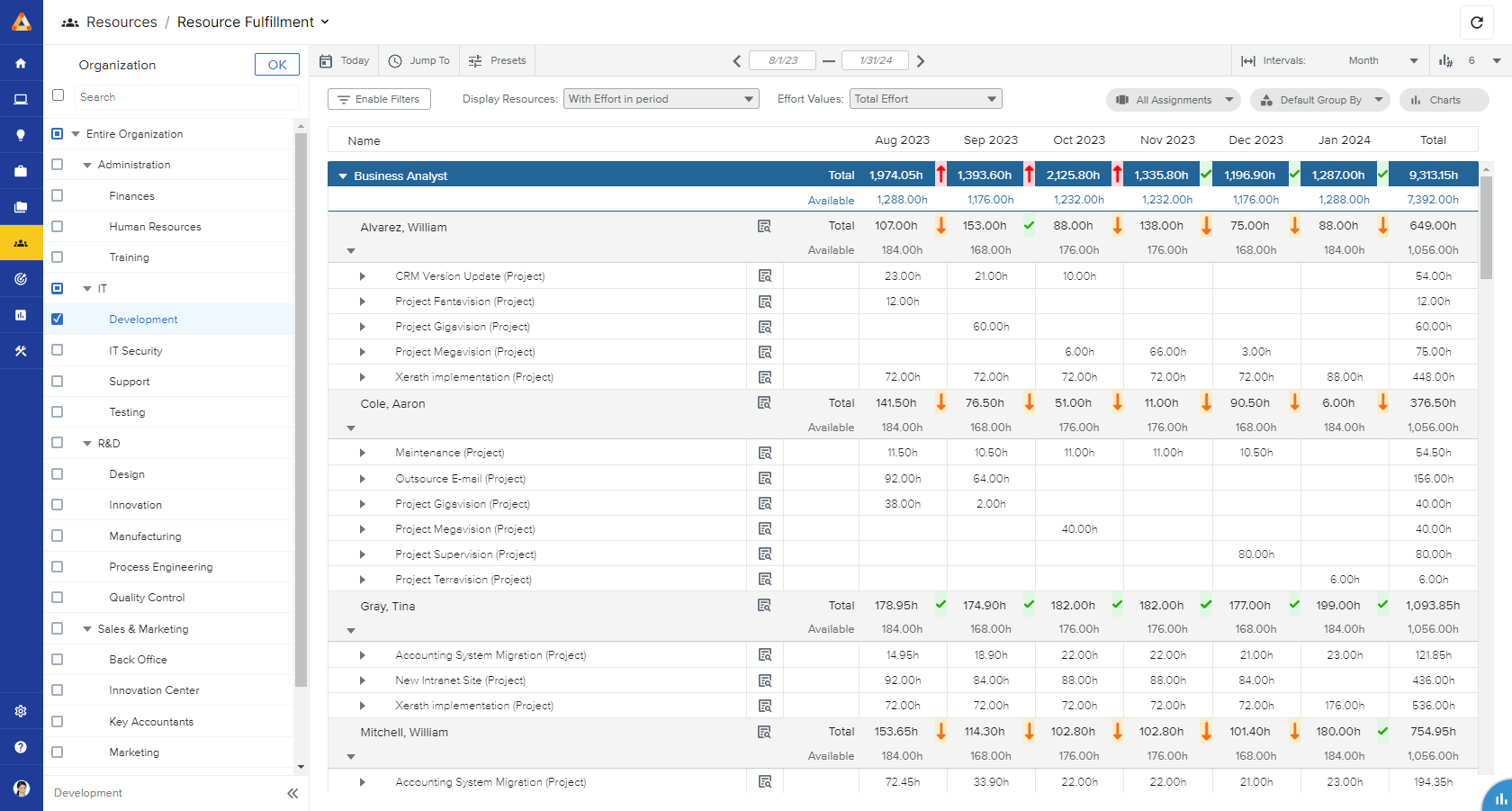
Task: Collapse the Business Analyst group
Action: pos(342,175)
